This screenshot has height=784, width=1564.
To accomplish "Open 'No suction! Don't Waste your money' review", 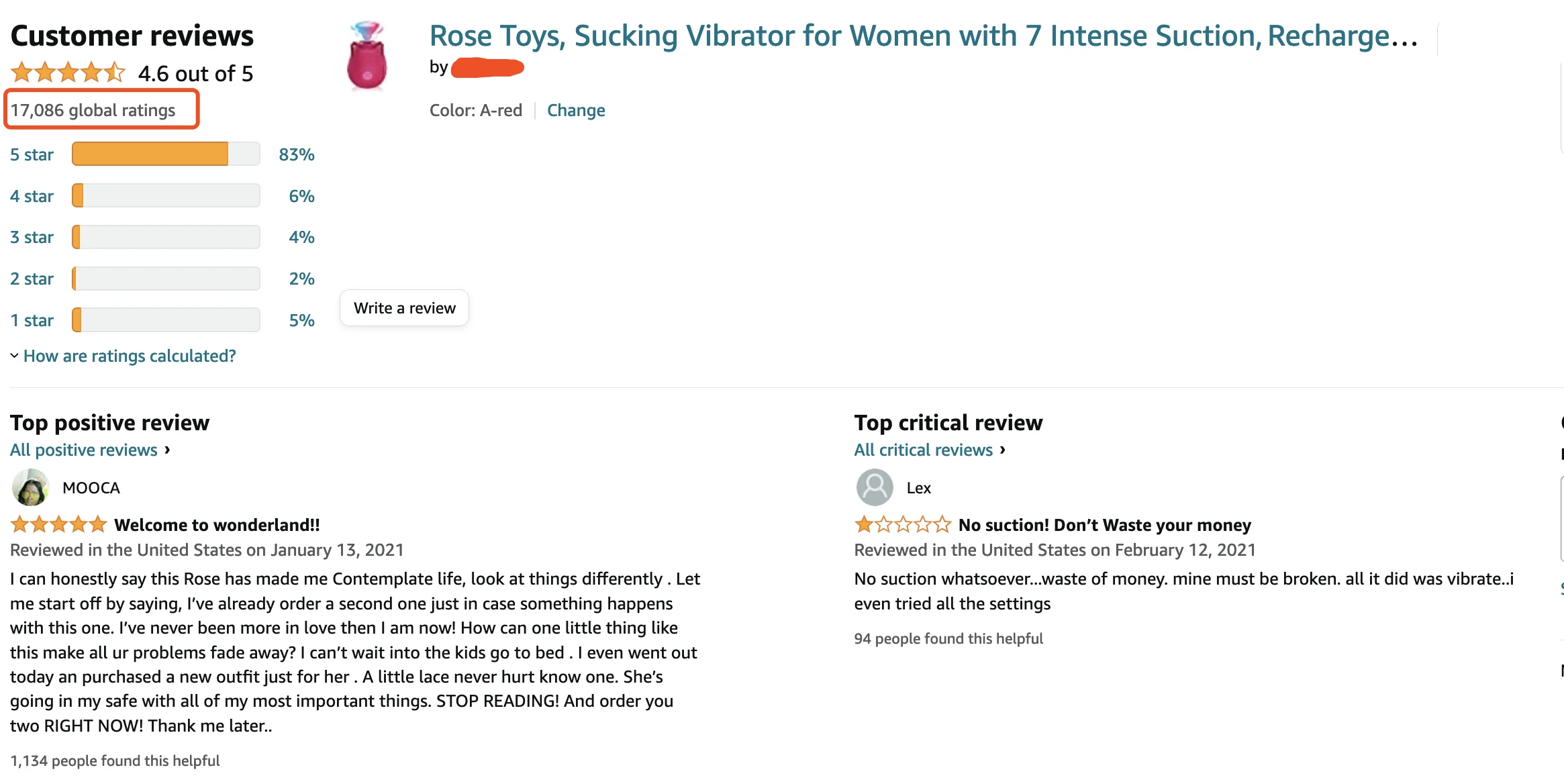I will tap(1104, 525).
